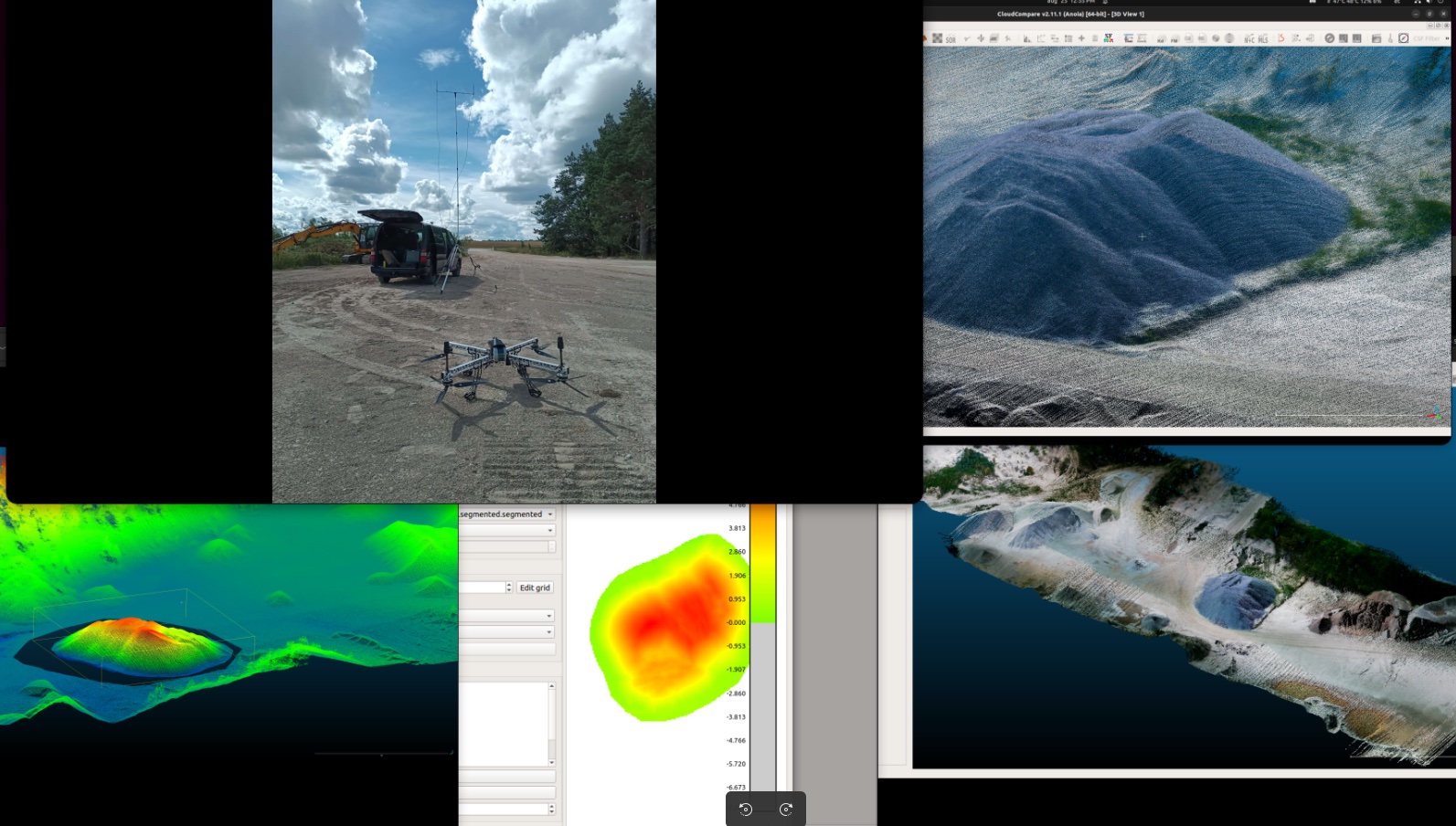Open the histogram icon in CloudCompare toolbar
1456x826 pixels.
coord(1027,38)
